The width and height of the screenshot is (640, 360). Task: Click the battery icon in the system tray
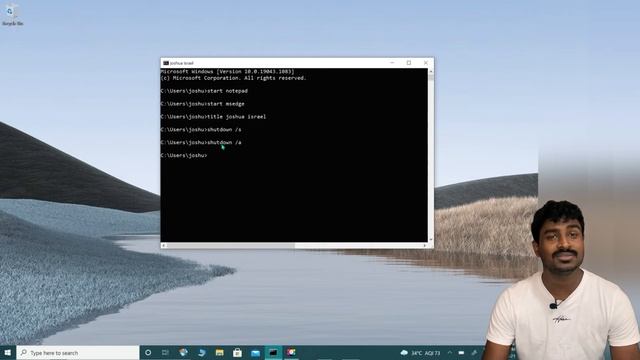click(x=461, y=353)
